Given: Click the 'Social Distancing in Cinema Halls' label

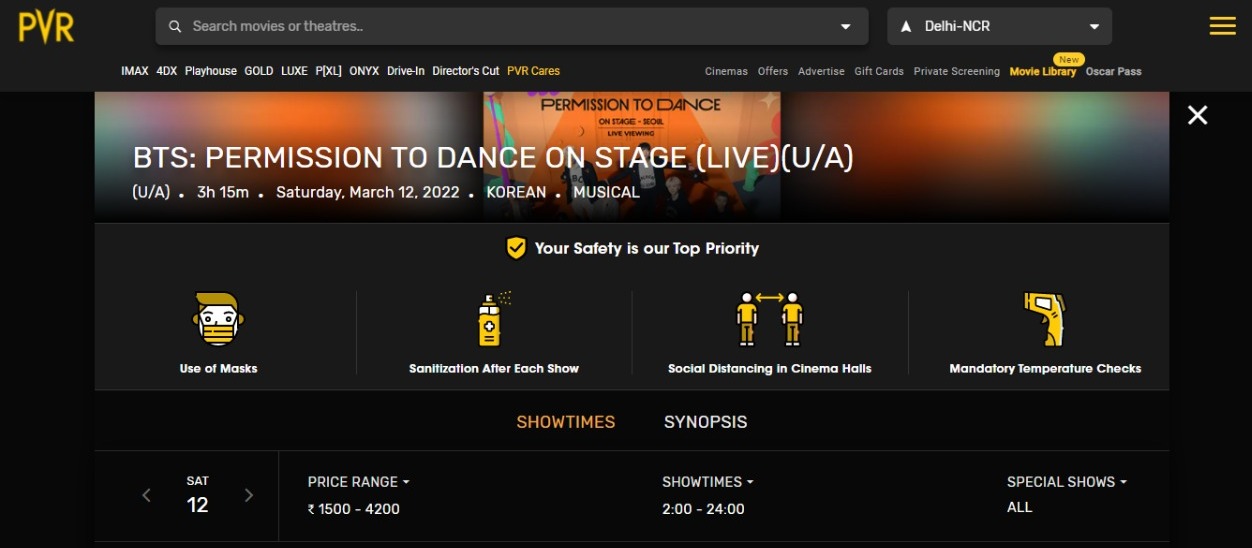Looking at the screenshot, I should (x=770, y=369).
